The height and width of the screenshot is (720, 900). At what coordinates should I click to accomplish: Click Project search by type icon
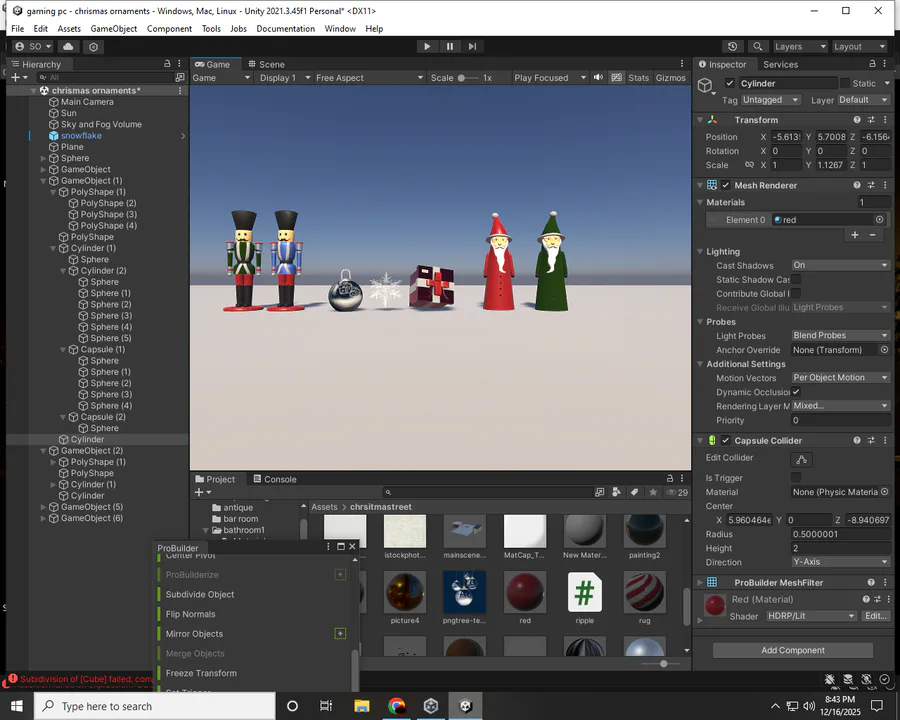click(x=616, y=492)
